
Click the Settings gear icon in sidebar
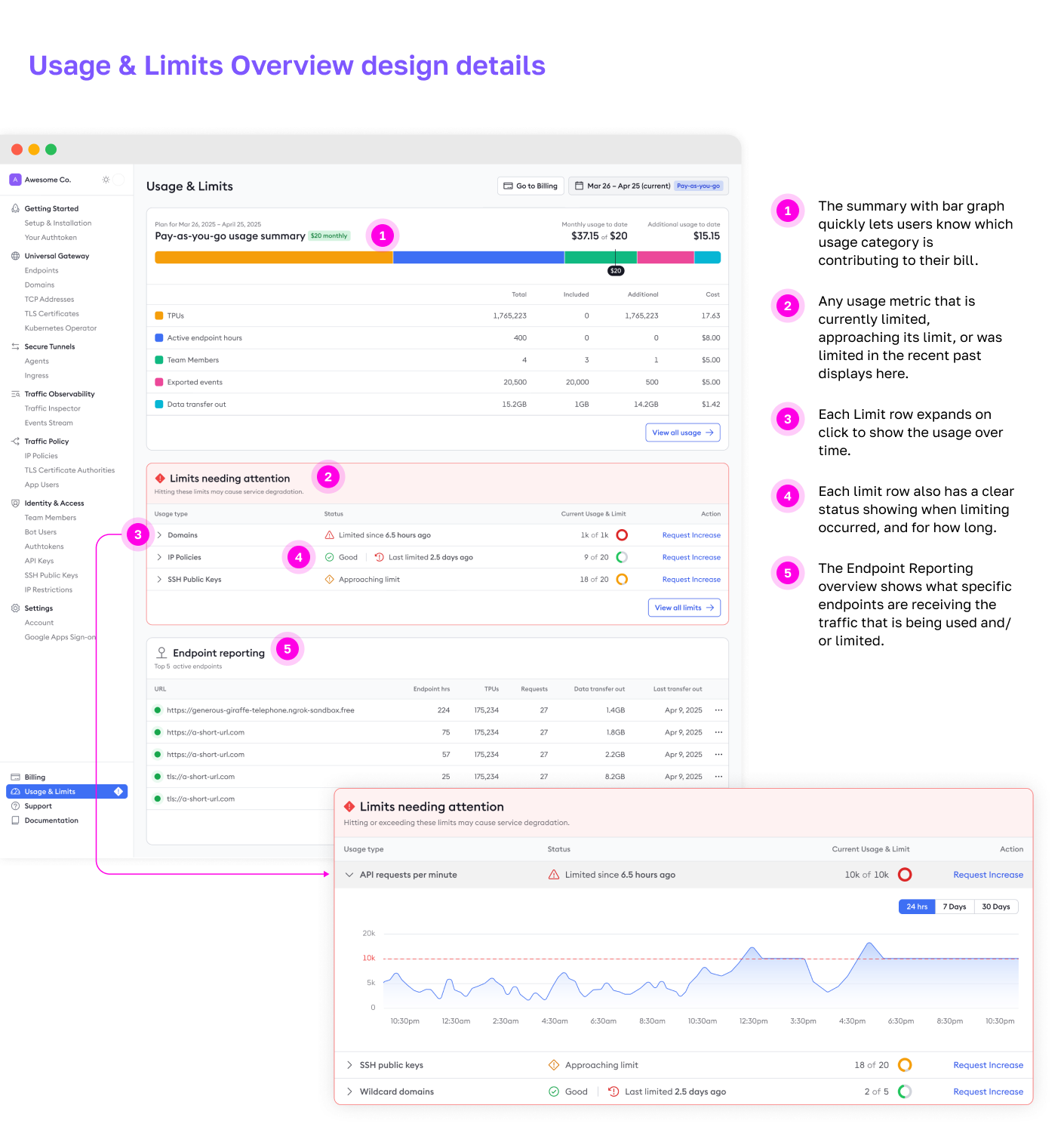(x=15, y=608)
